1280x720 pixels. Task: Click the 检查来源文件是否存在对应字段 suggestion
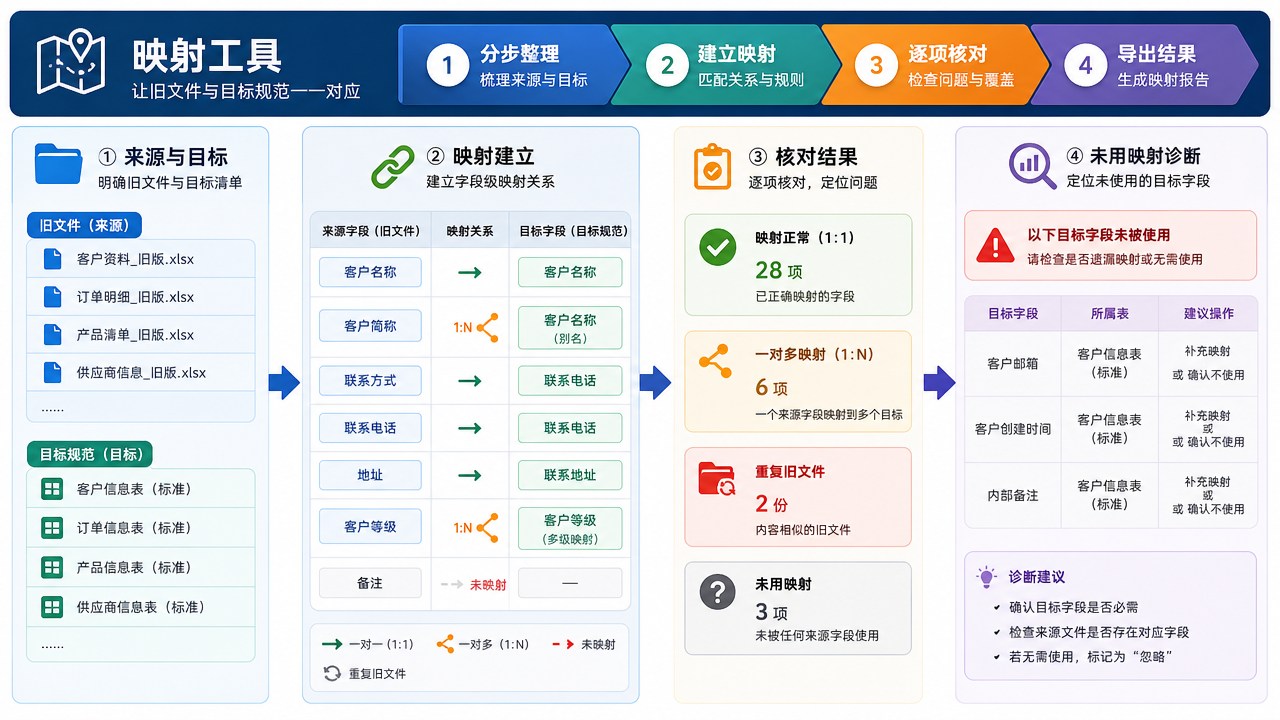tap(1099, 632)
